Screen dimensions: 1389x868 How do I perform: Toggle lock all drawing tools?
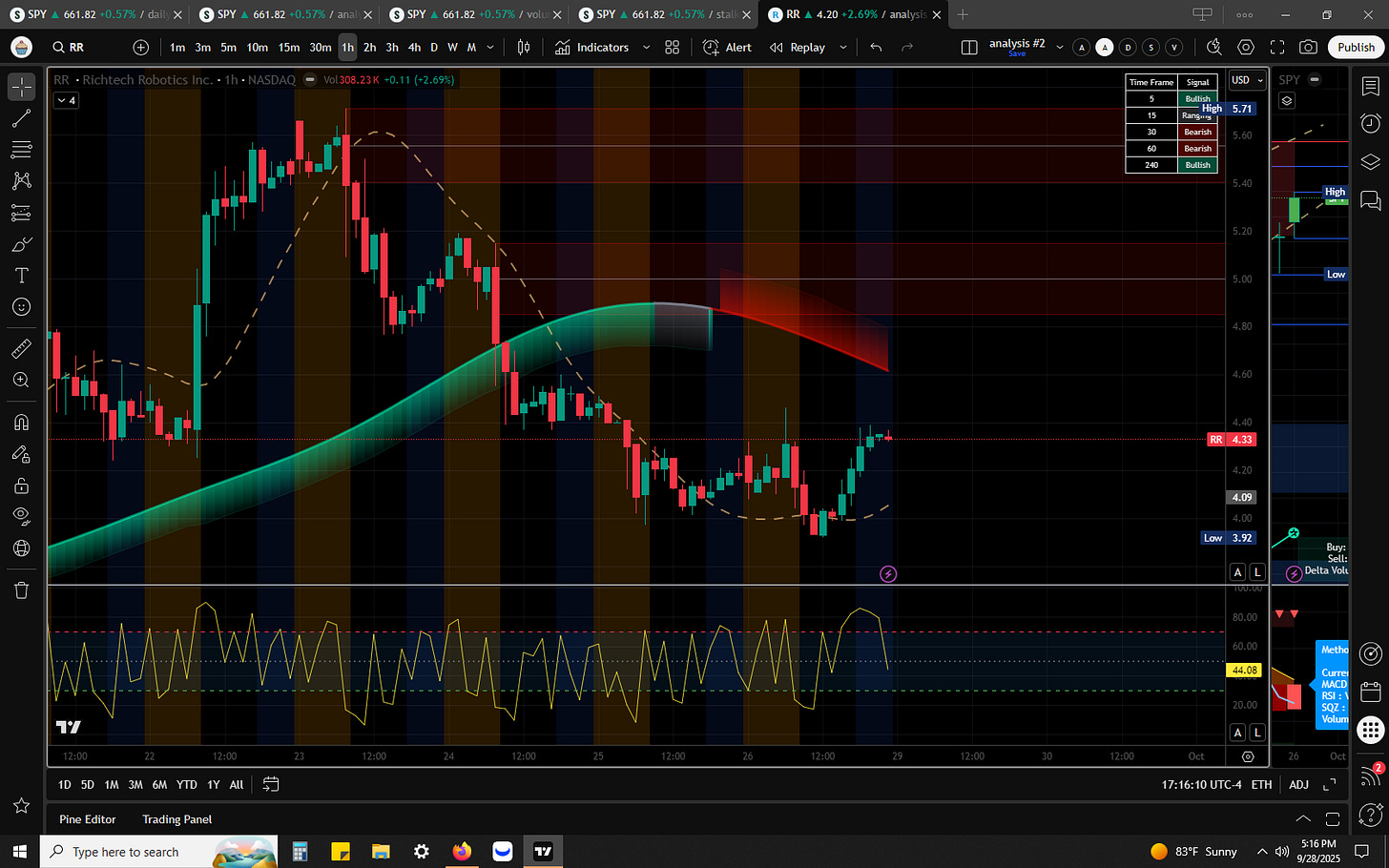21,486
